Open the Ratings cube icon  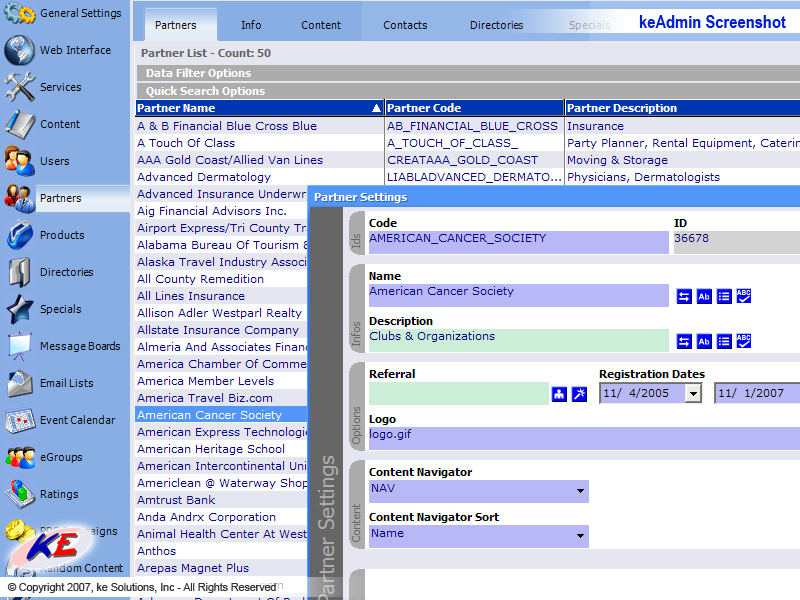[x=19, y=494]
